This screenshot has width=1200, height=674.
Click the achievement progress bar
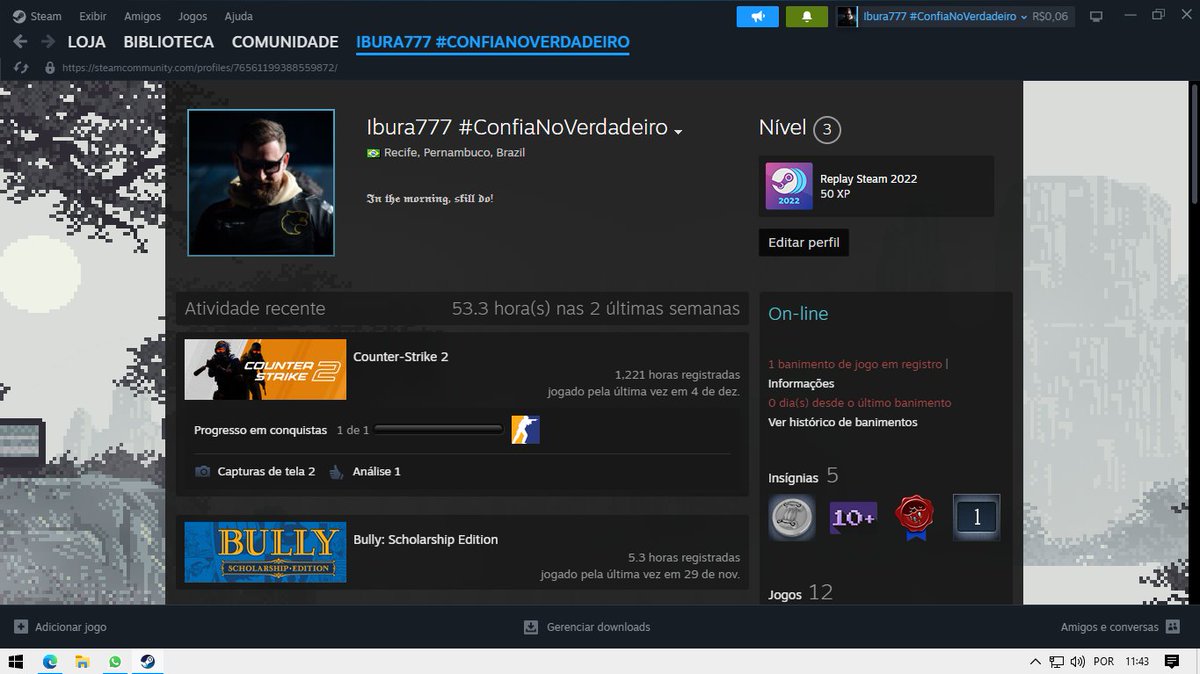pyautogui.click(x=438, y=429)
